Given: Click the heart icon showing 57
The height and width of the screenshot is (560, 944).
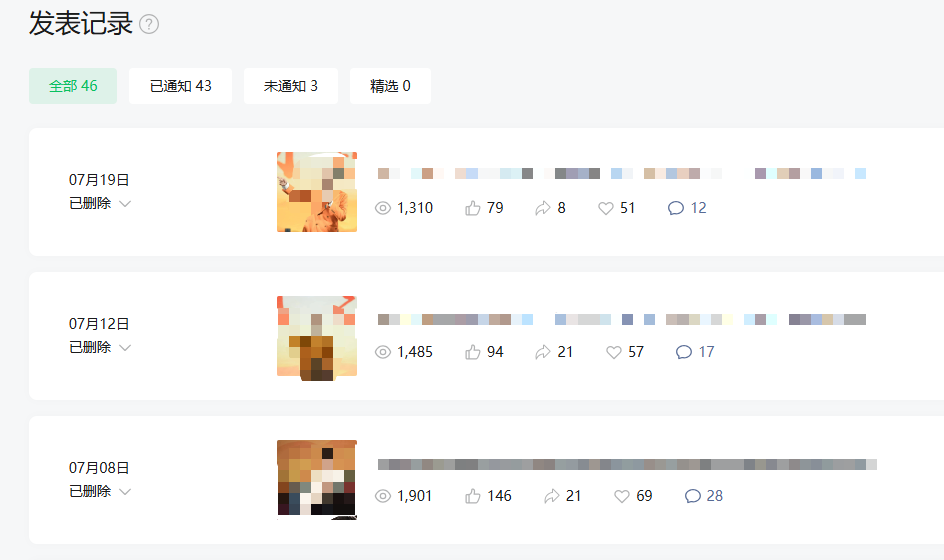Looking at the screenshot, I should point(613,352).
